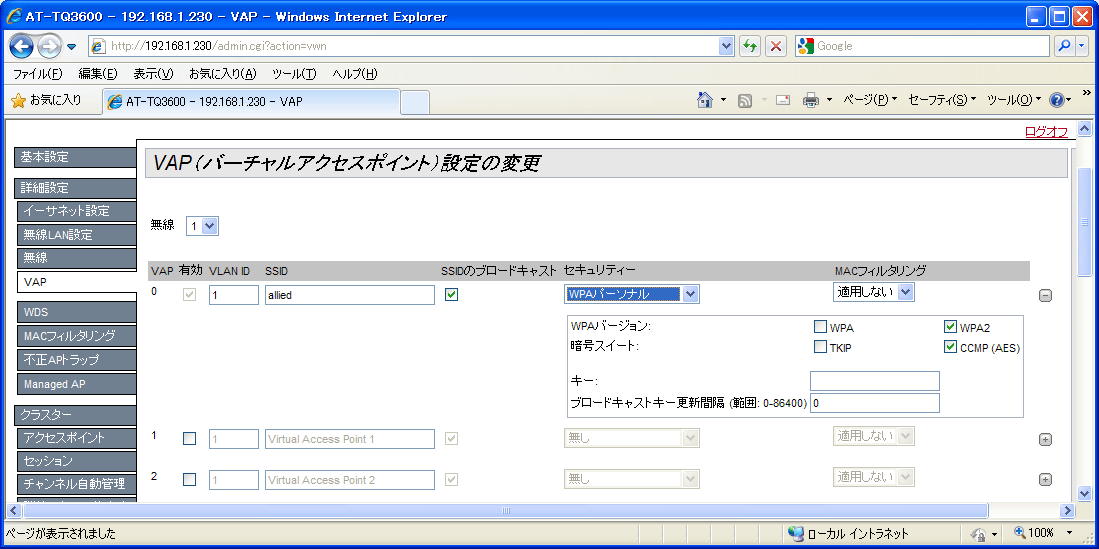This screenshot has width=1099, height=549.
Task: Toggle the WPA2 checkbox
Action: point(950,327)
